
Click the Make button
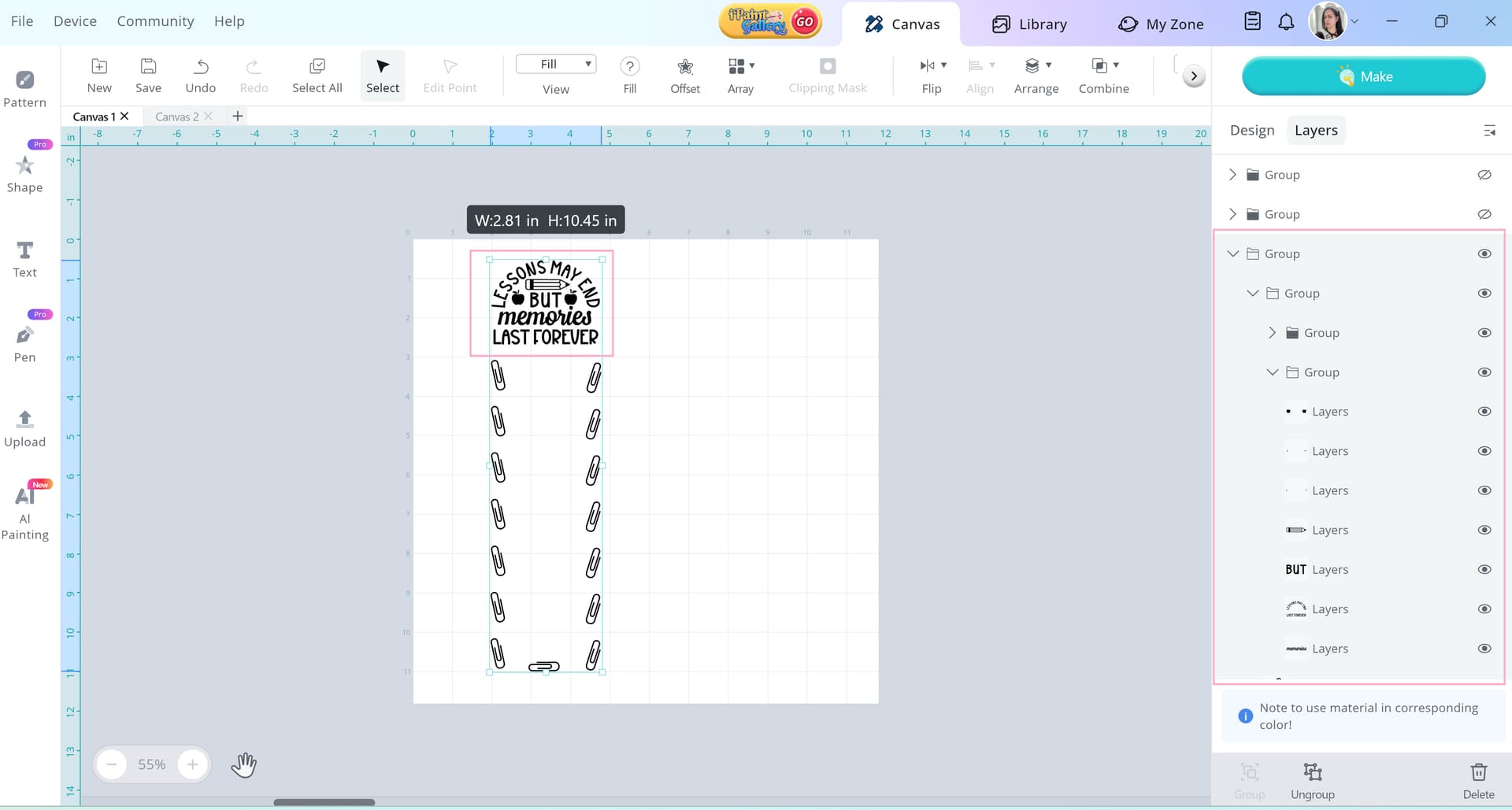click(1363, 76)
